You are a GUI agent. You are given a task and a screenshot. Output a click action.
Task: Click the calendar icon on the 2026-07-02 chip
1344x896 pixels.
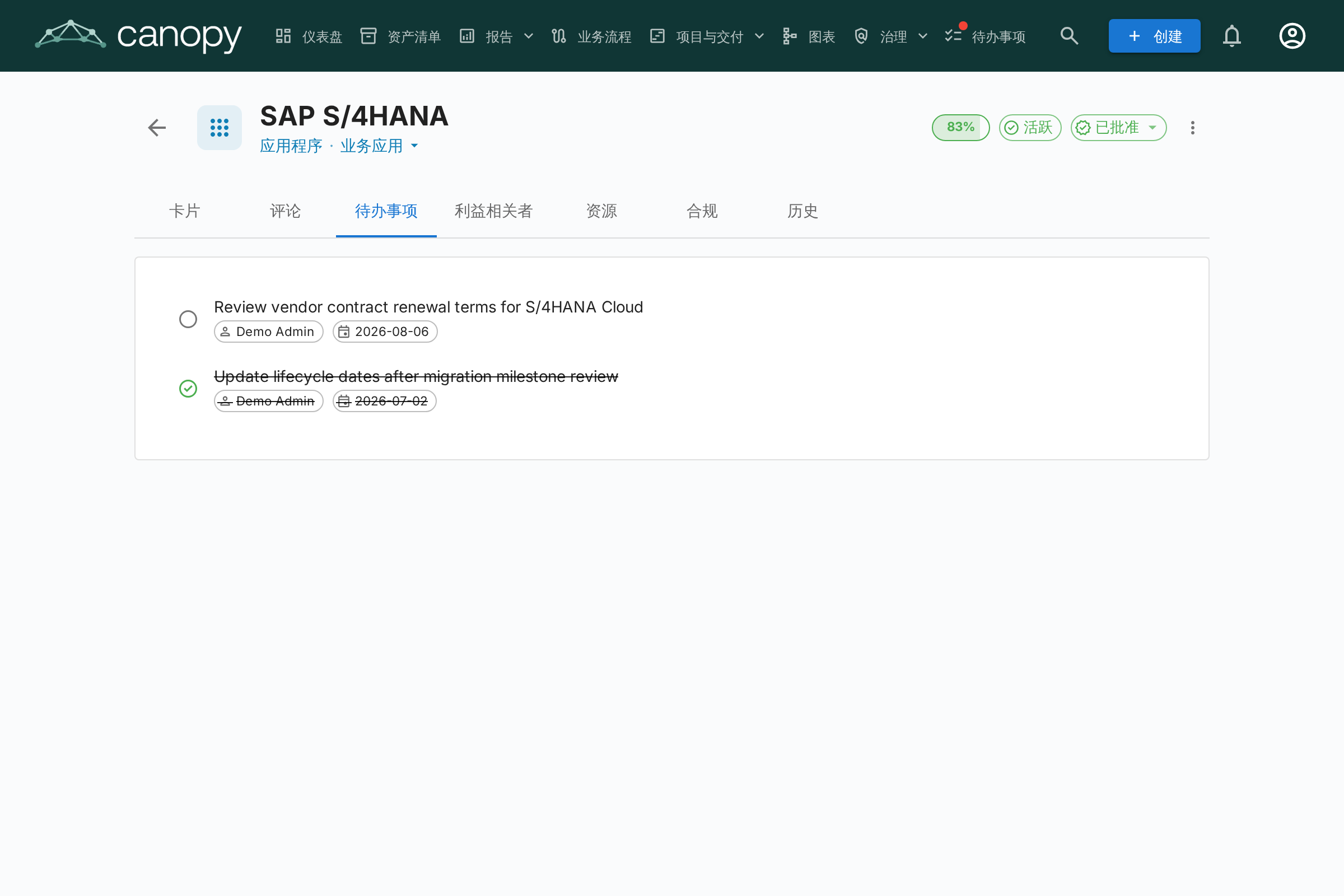[343, 401]
